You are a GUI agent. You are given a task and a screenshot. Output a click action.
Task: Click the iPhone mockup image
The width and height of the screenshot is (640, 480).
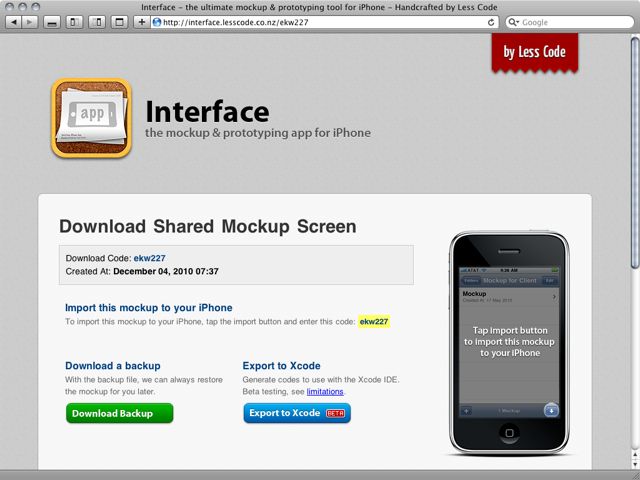509,343
